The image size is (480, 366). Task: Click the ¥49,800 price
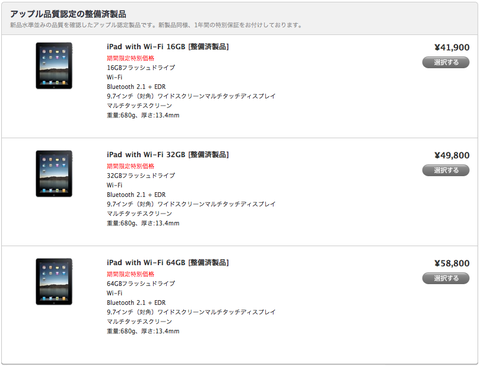(452, 155)
